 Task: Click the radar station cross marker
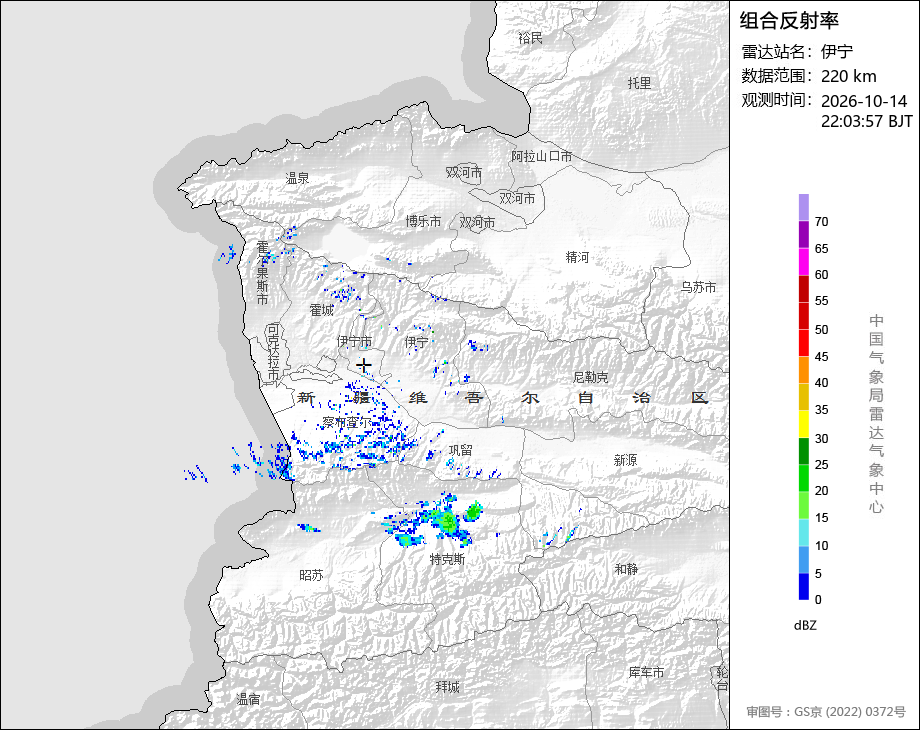(x=364, y=366)
